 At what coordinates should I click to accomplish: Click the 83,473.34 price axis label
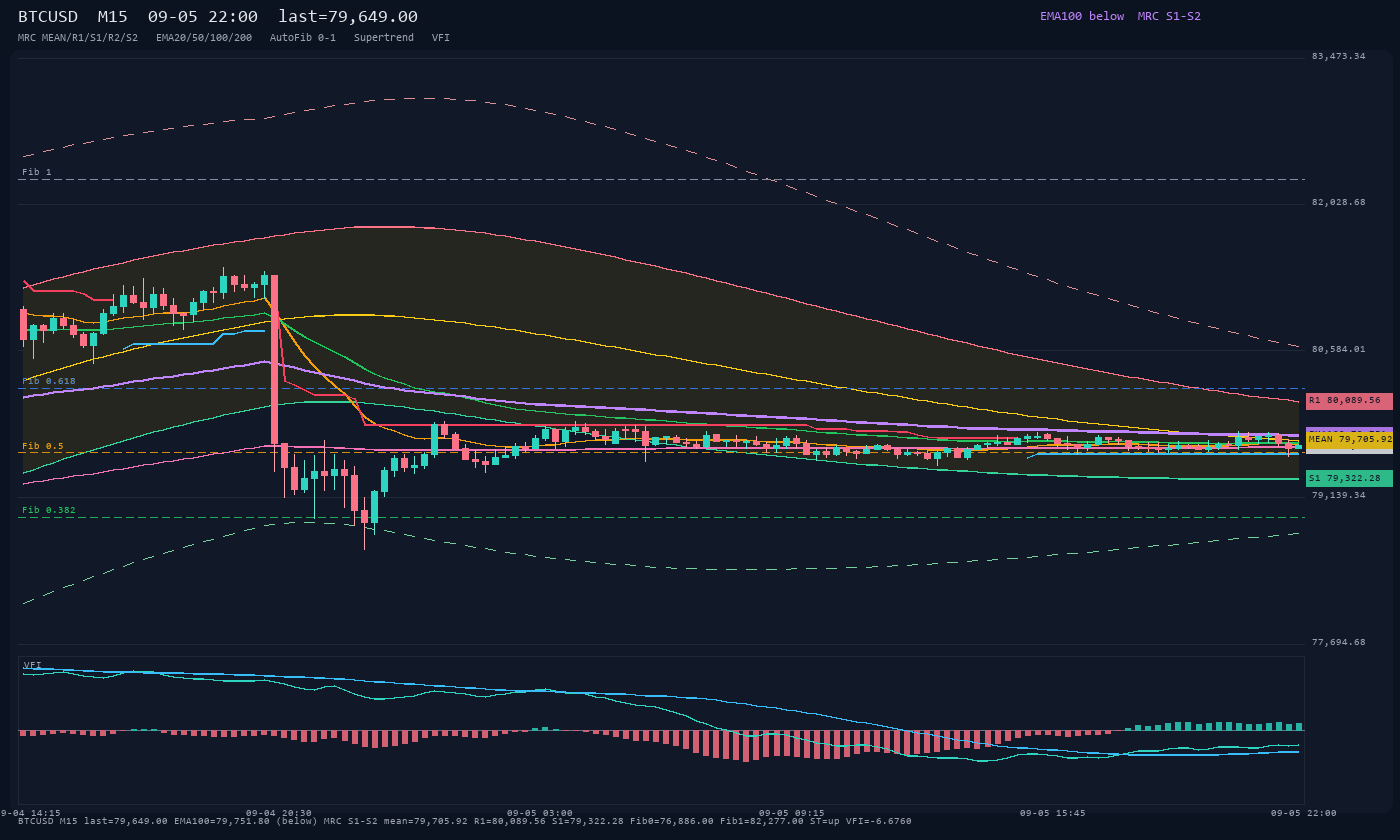[x=1338, y=56]
